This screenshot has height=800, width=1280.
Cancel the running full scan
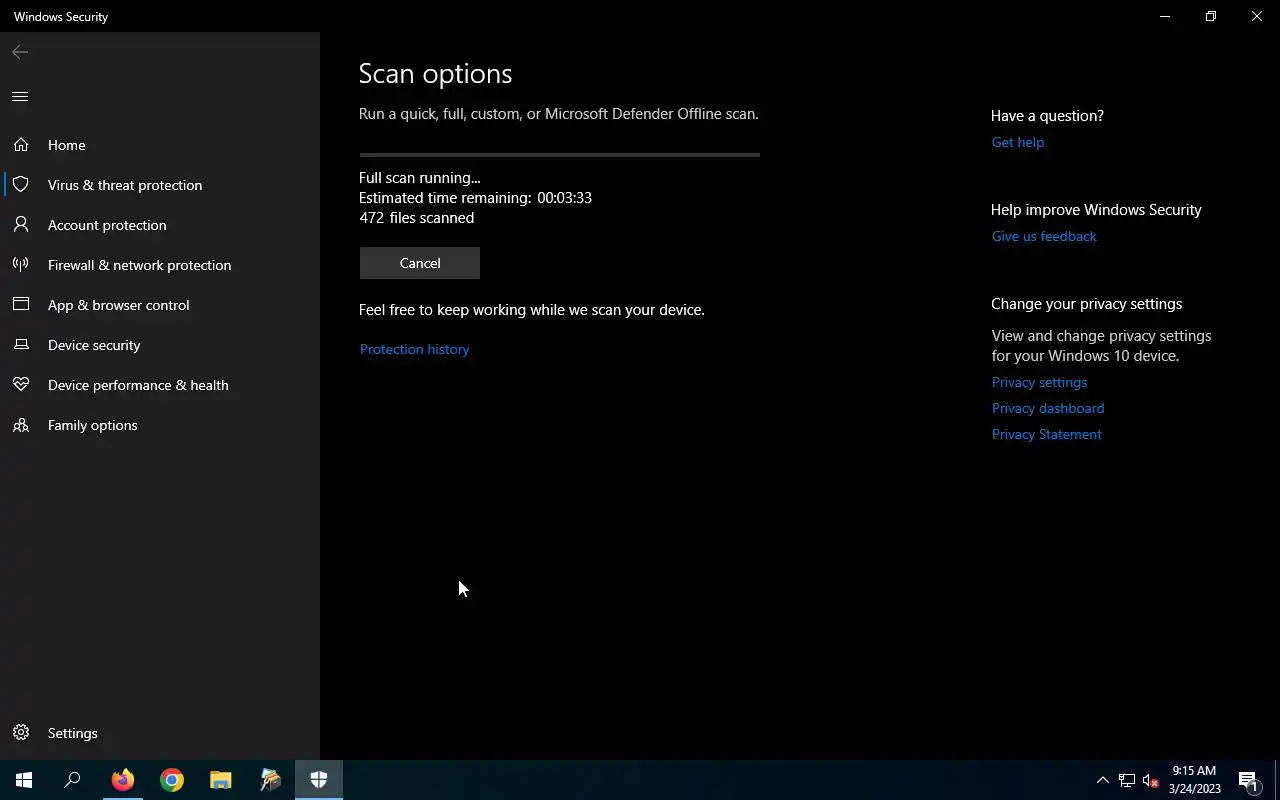pos(420,263)
